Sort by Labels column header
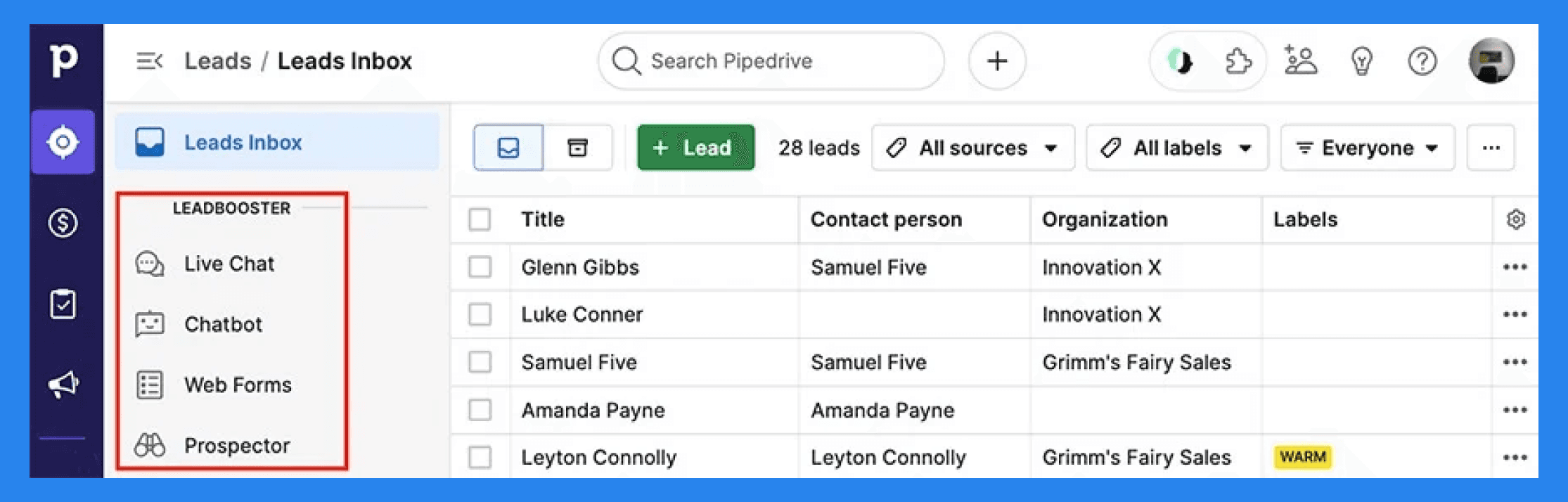 click(1305, 219)
